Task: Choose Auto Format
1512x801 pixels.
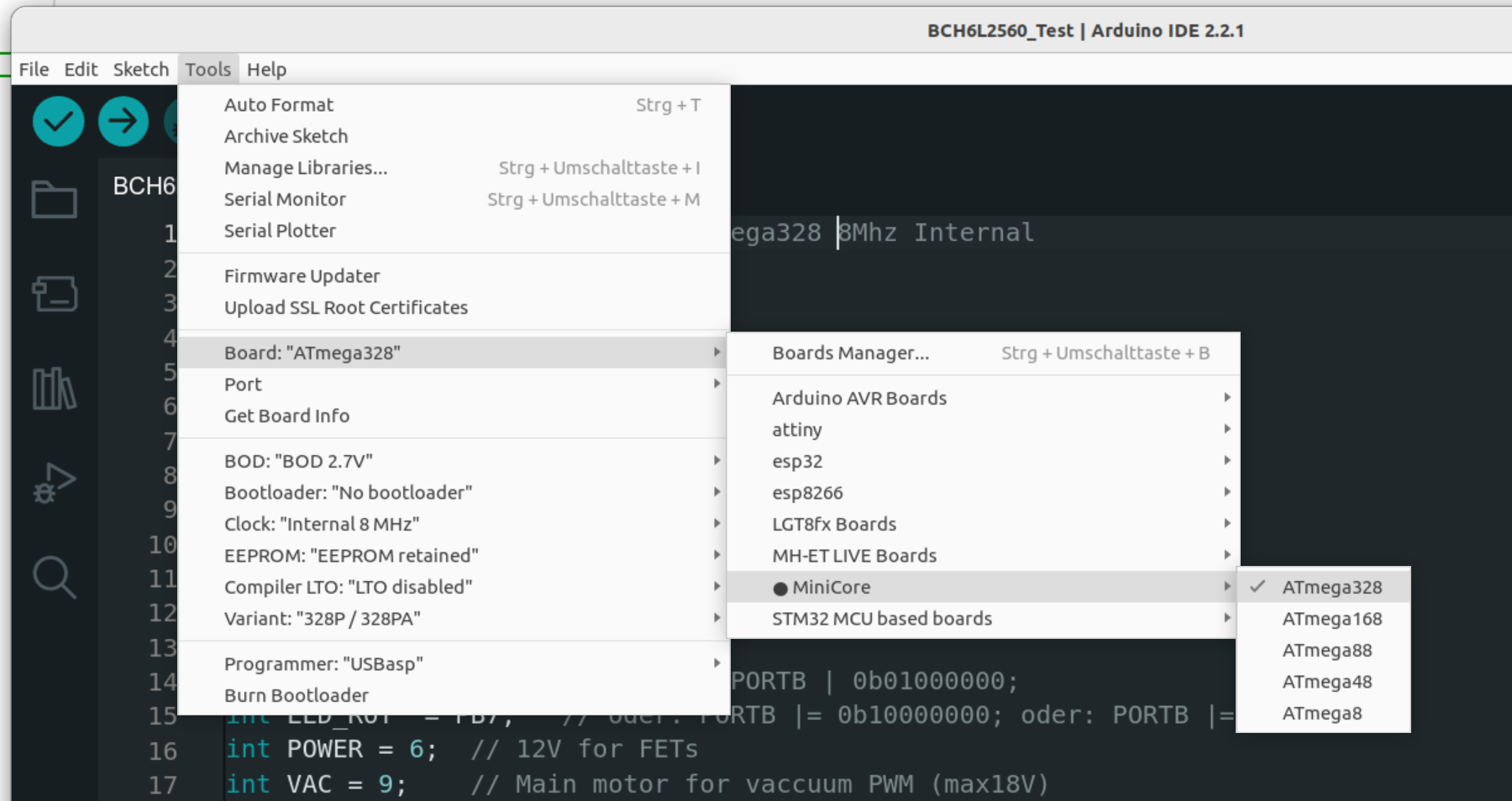Action: pos(454,105)
